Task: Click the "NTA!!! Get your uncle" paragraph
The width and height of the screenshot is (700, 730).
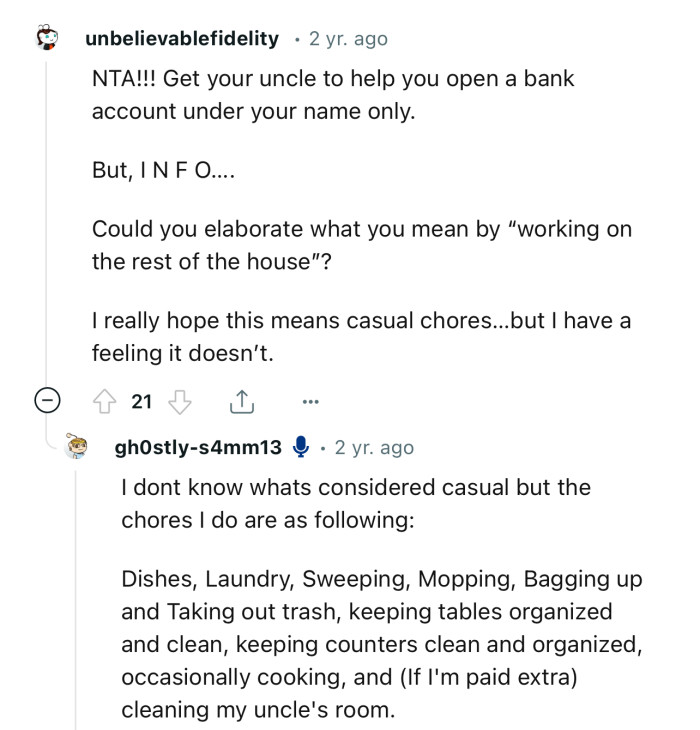Action: (333, 94)
